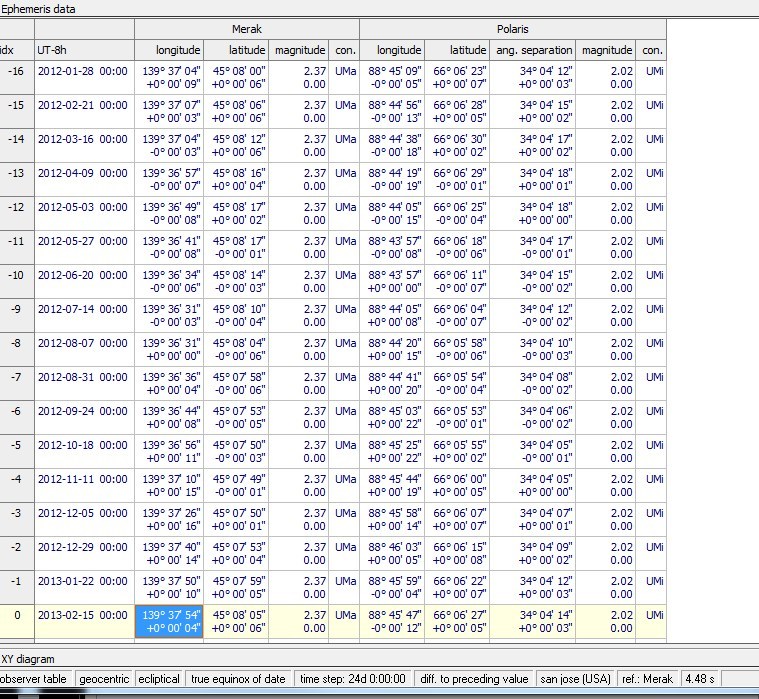
Task: Click the idx column header
Action: tap(10, 50)
